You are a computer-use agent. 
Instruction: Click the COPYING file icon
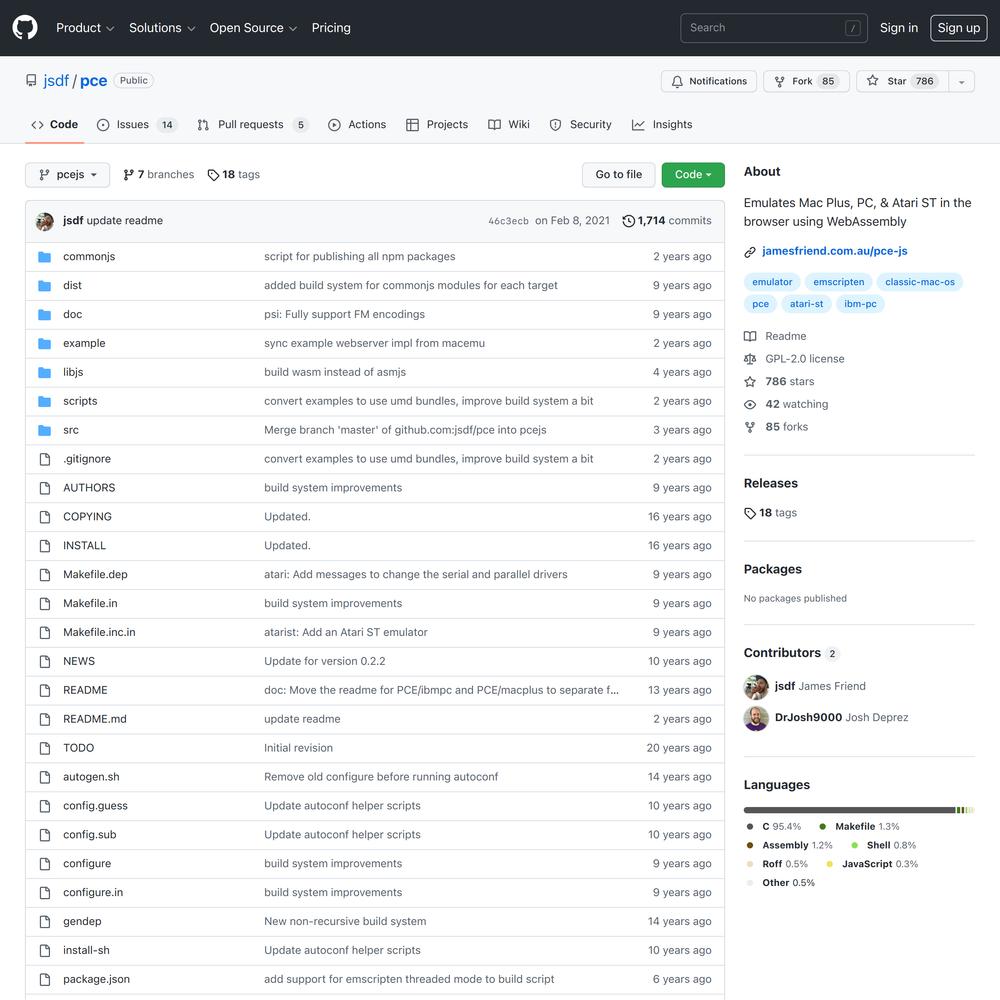pos(45,517)
